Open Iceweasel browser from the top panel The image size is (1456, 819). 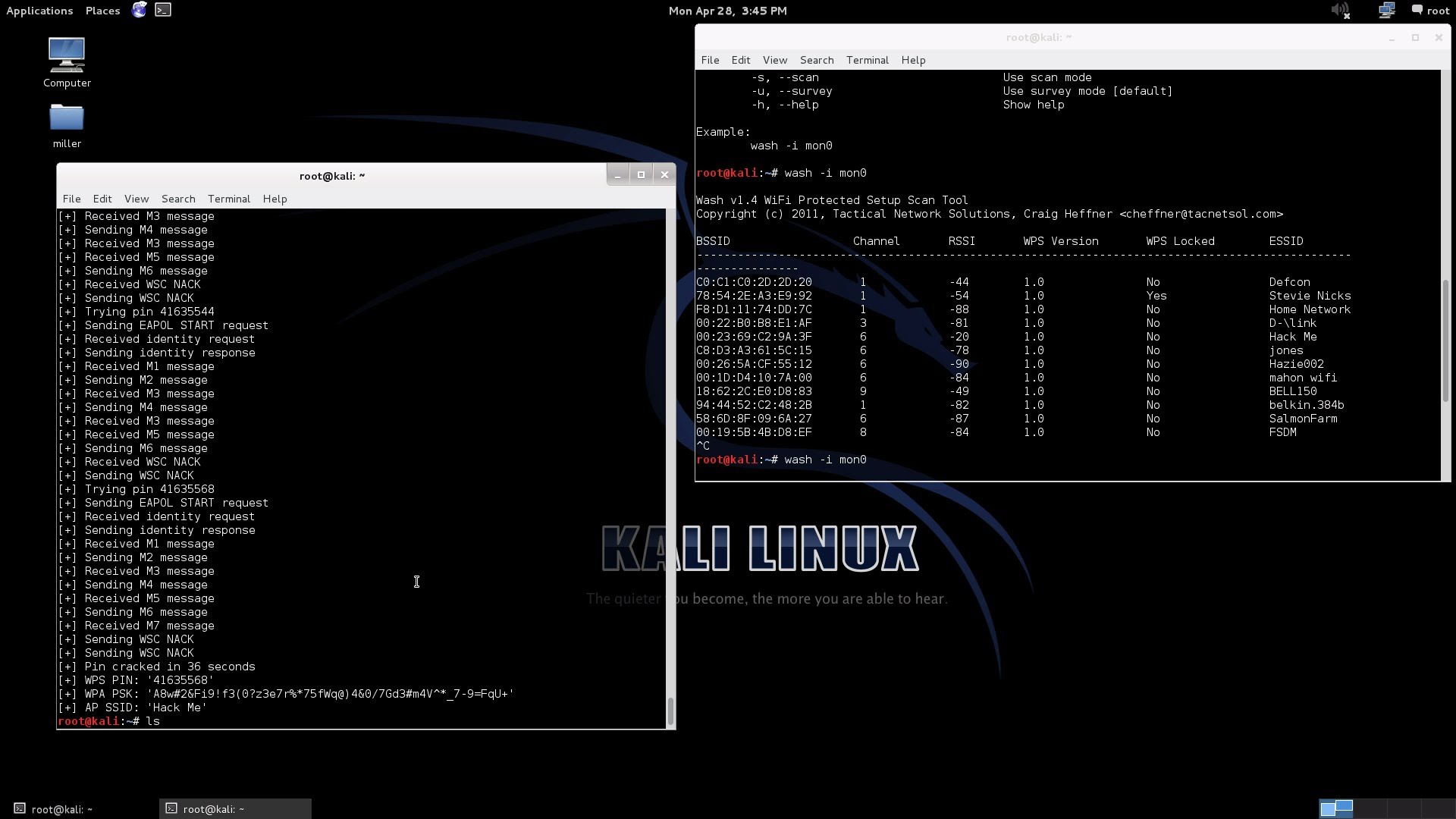point(139,10)
